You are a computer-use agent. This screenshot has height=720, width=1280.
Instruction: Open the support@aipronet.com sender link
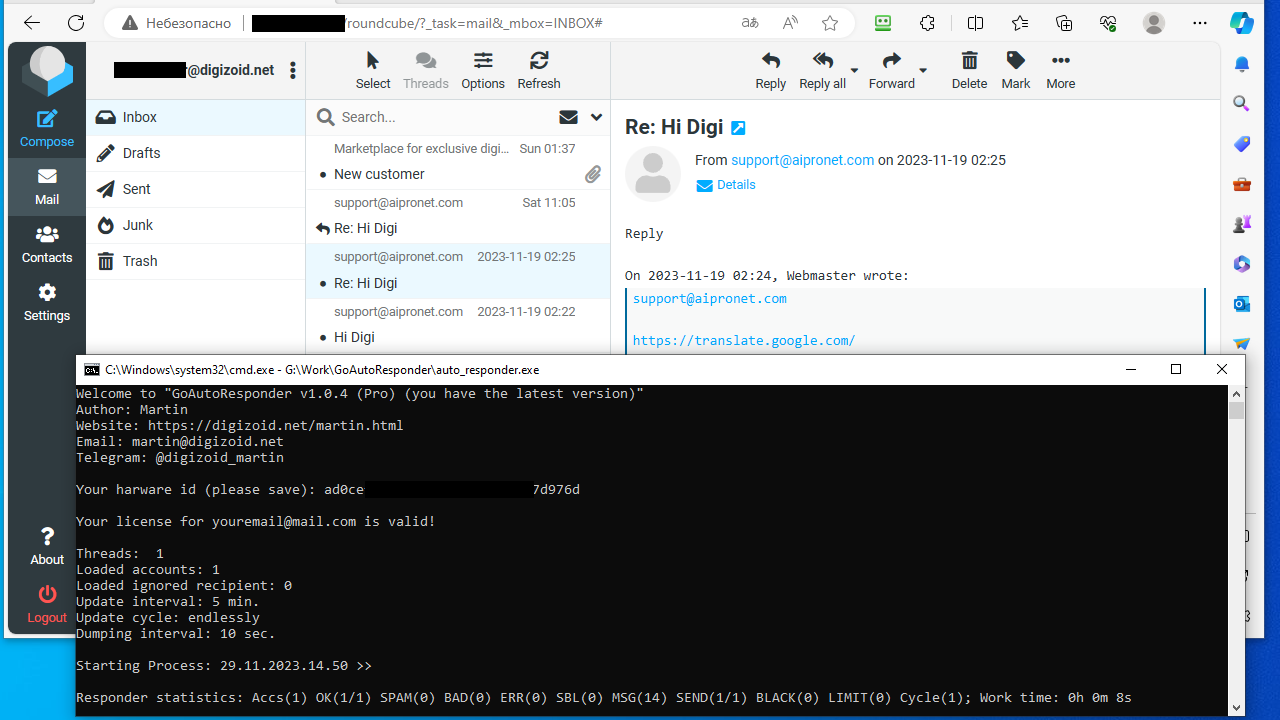802,160
